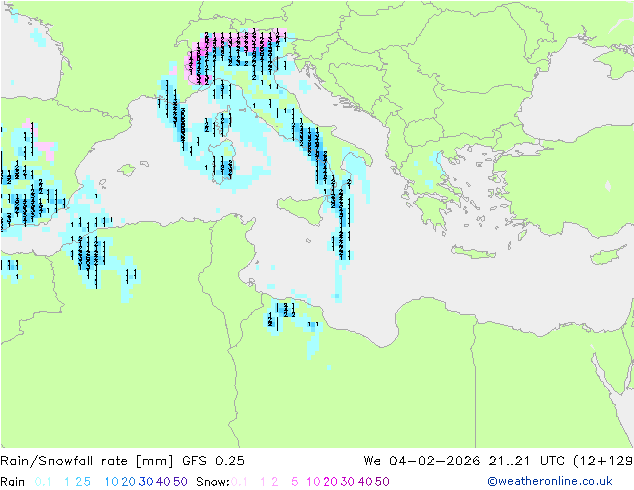Click the island of Crete on the map
This screenshot has height=490, width=634.
[x=473, y=252]
